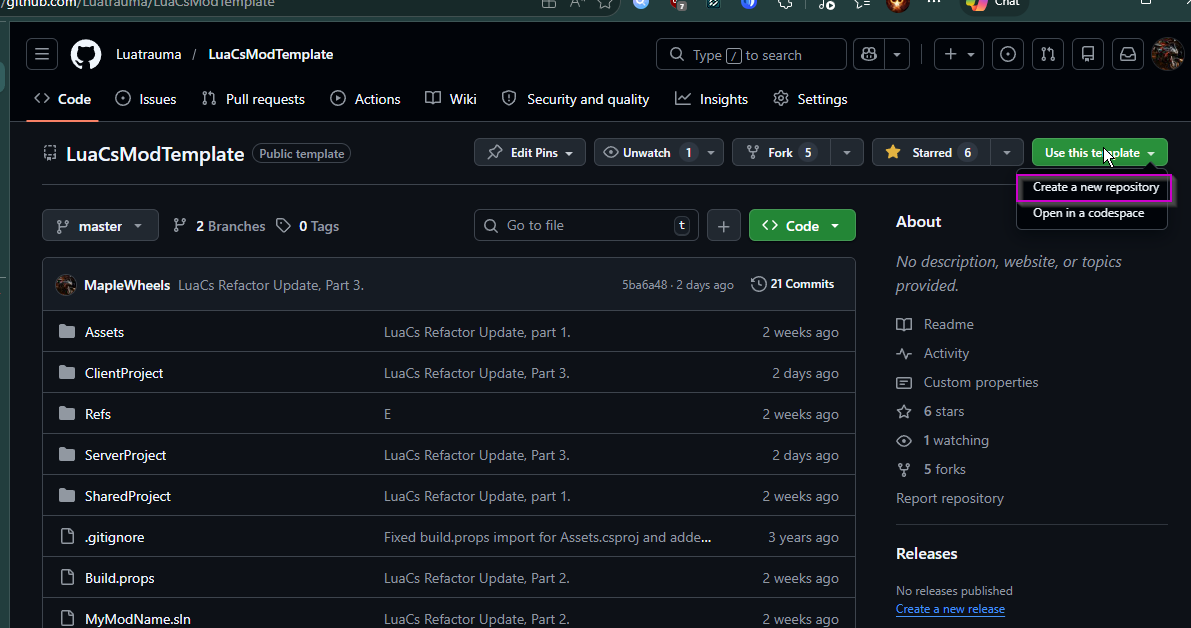The width and height of the screenshot is (1191, 628).
Task: Click the .gitignore file icon
Action: [x=67, y=537]
